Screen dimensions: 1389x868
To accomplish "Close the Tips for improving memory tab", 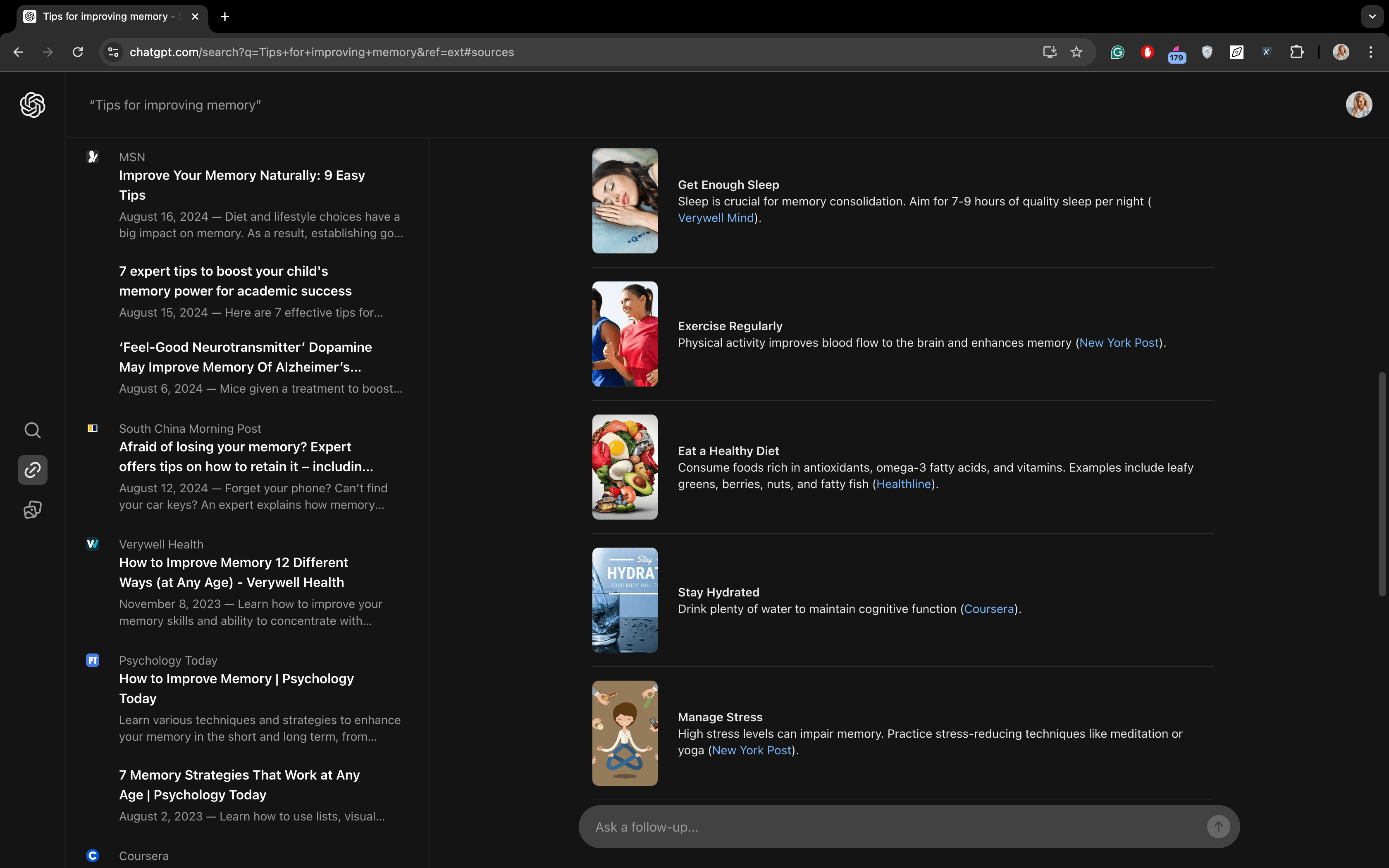I will (195, 17).
